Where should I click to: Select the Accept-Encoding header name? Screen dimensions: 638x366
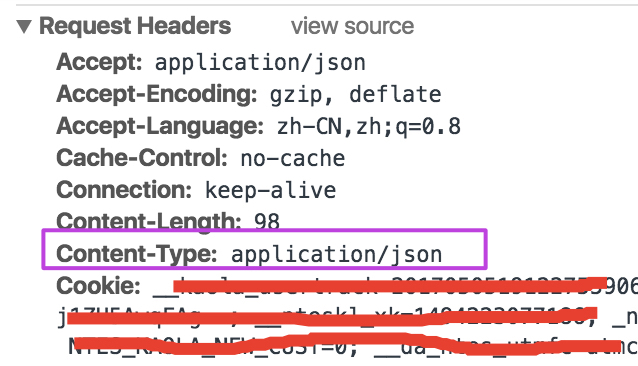157,94
